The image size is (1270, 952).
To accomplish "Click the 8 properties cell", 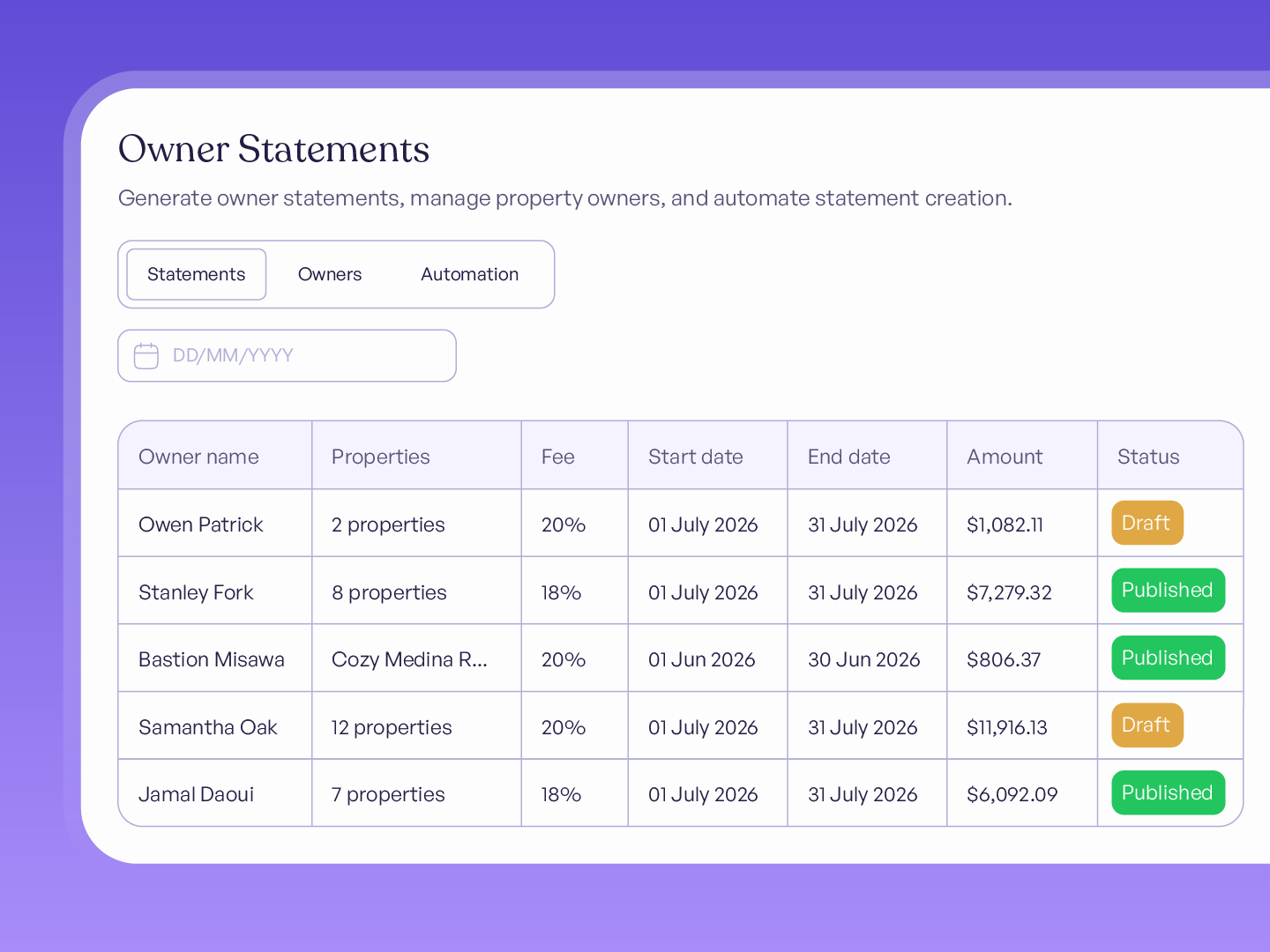I will [x=416, y=591].
